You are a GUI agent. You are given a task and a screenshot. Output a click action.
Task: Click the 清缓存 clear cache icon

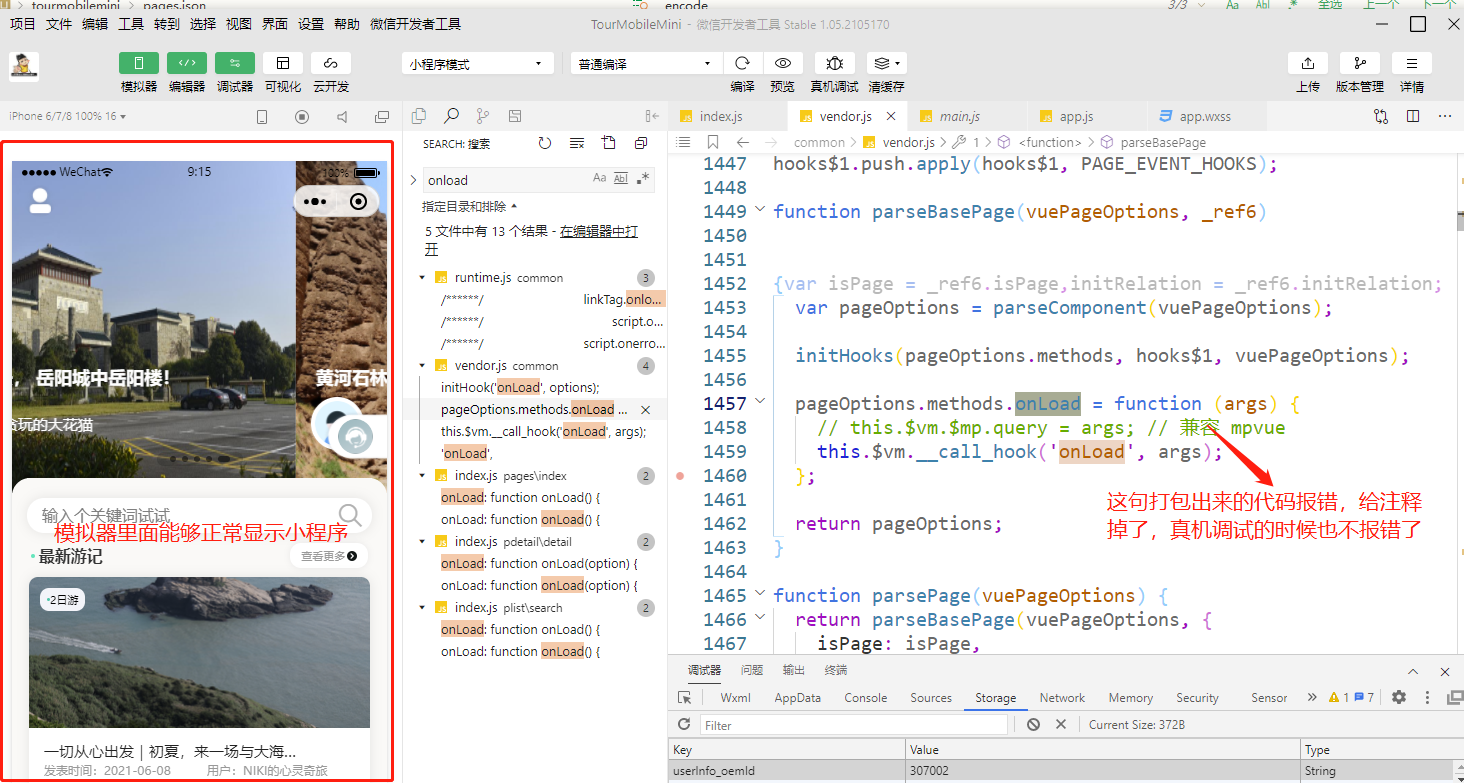[x=886, y=63]
